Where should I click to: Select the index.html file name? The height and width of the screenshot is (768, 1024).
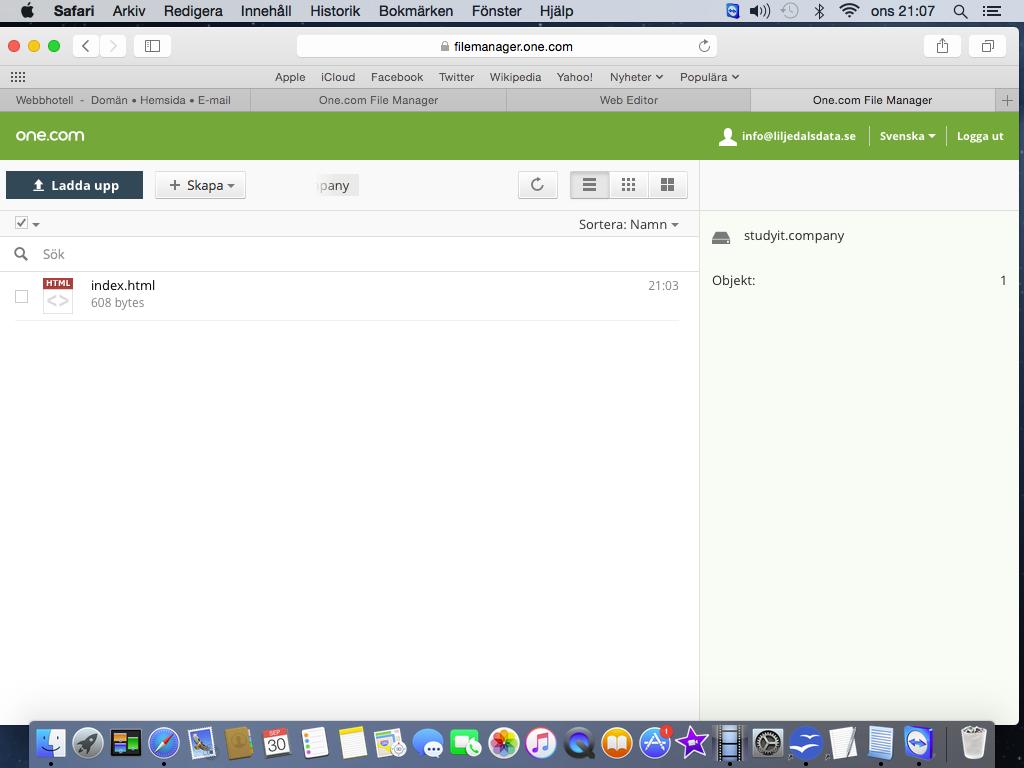click(123, 285)
